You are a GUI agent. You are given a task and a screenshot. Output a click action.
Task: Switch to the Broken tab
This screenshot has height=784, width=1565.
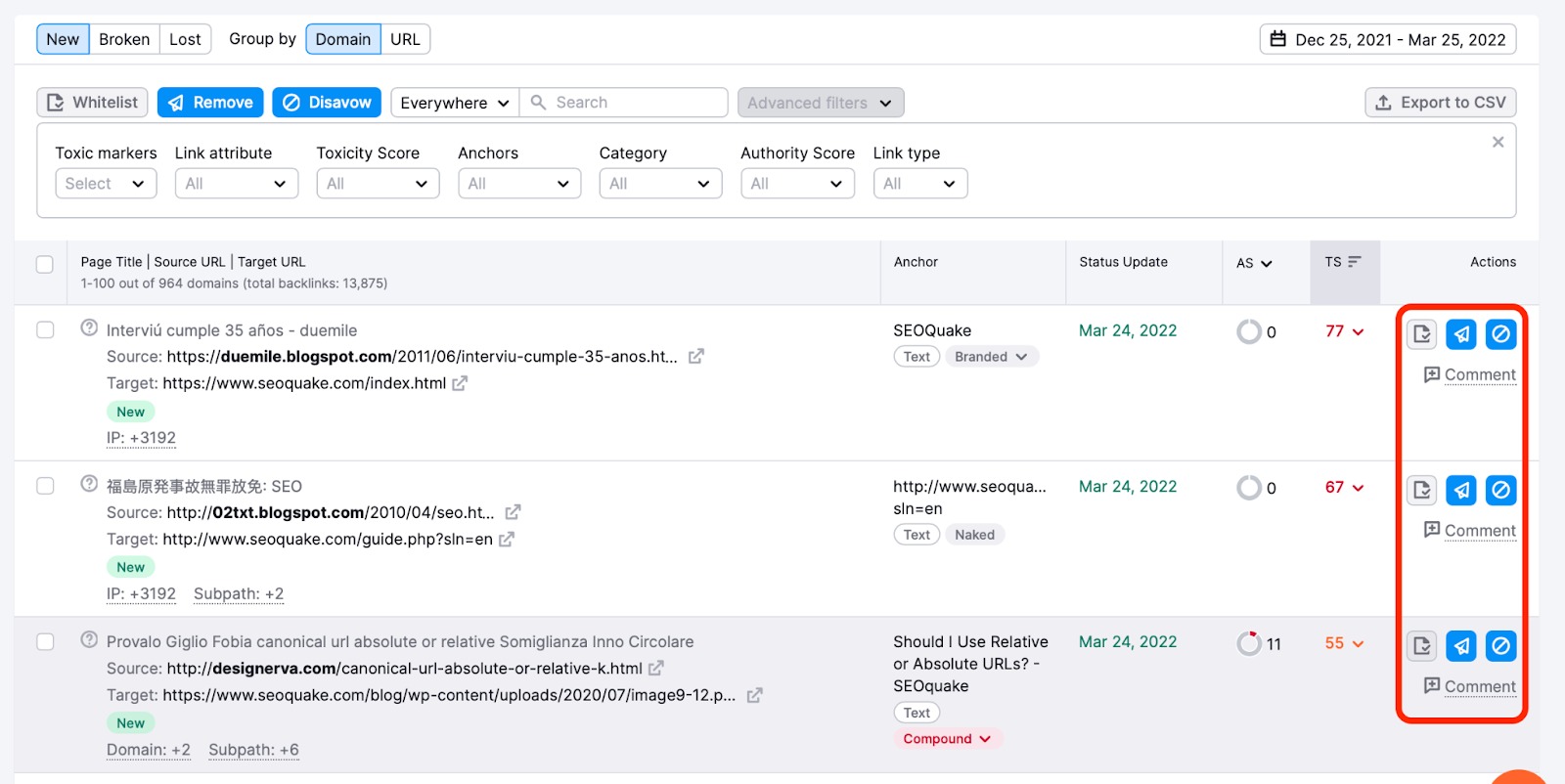(124, 39)
